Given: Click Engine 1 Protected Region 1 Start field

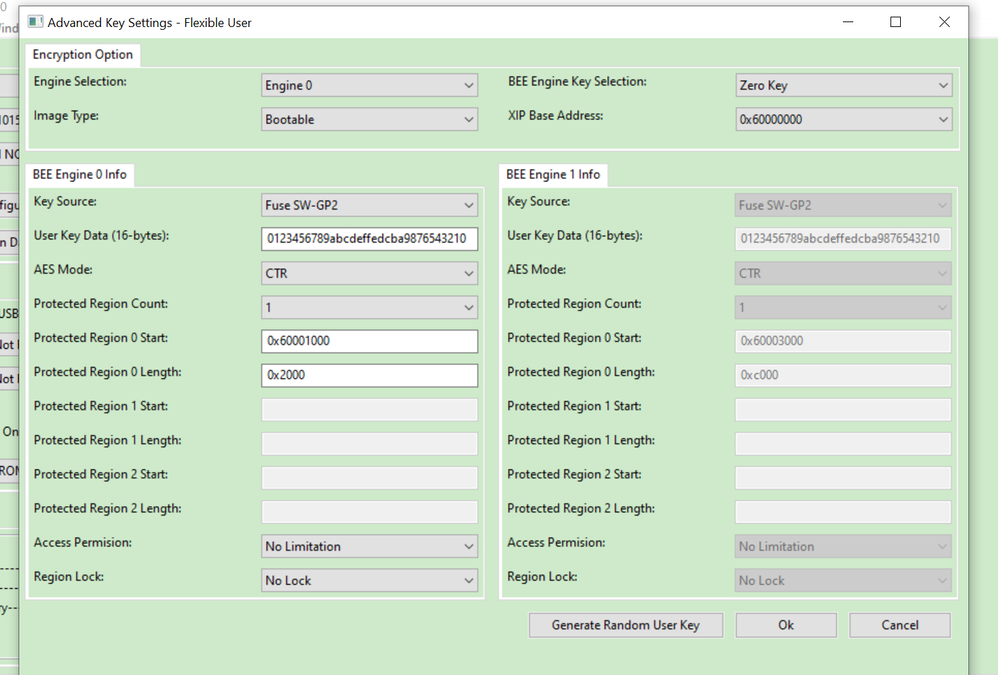Looking at the screenshot, I should coord(843,409).
